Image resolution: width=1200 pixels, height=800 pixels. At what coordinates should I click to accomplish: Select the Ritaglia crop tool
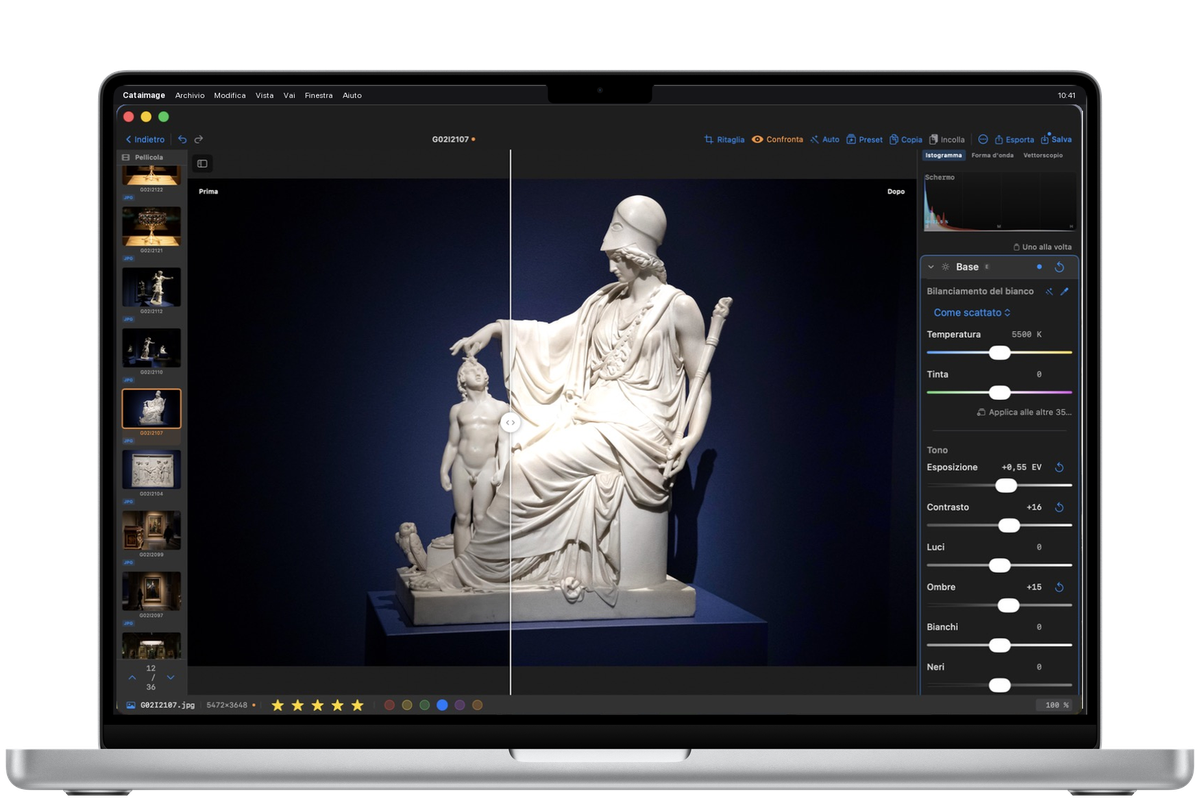click(x=724, y=139)
